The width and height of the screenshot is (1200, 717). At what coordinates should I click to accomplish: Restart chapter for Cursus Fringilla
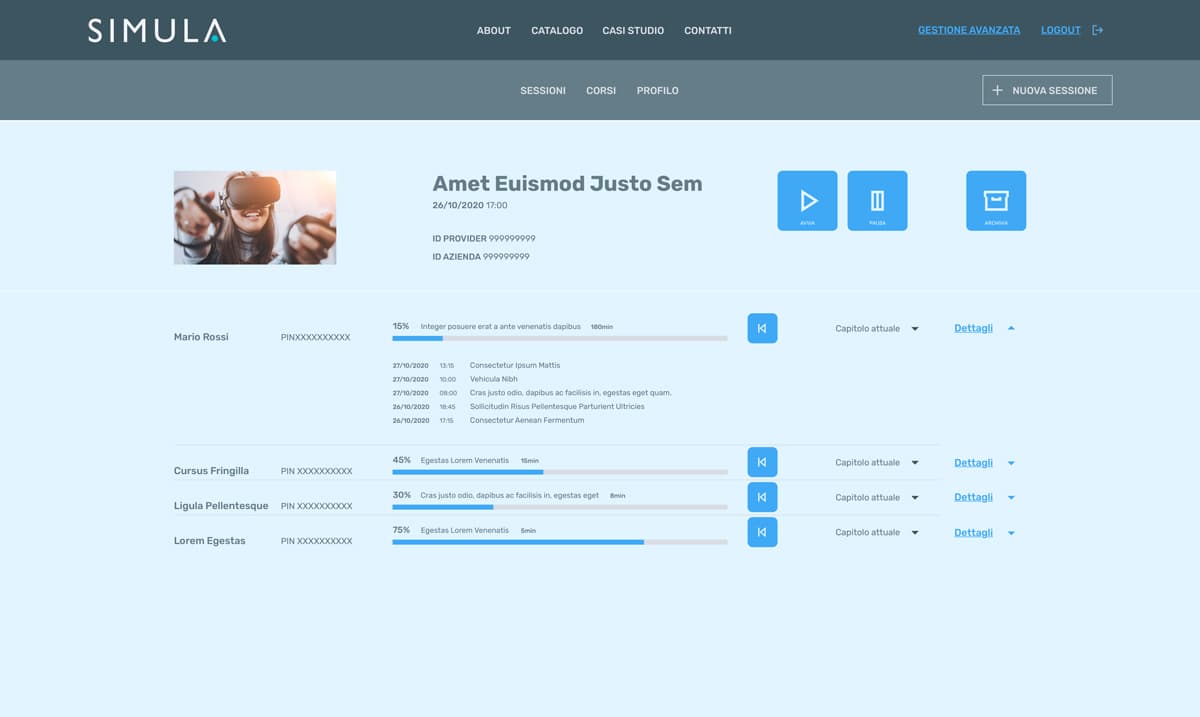click(x=762, y=462)
